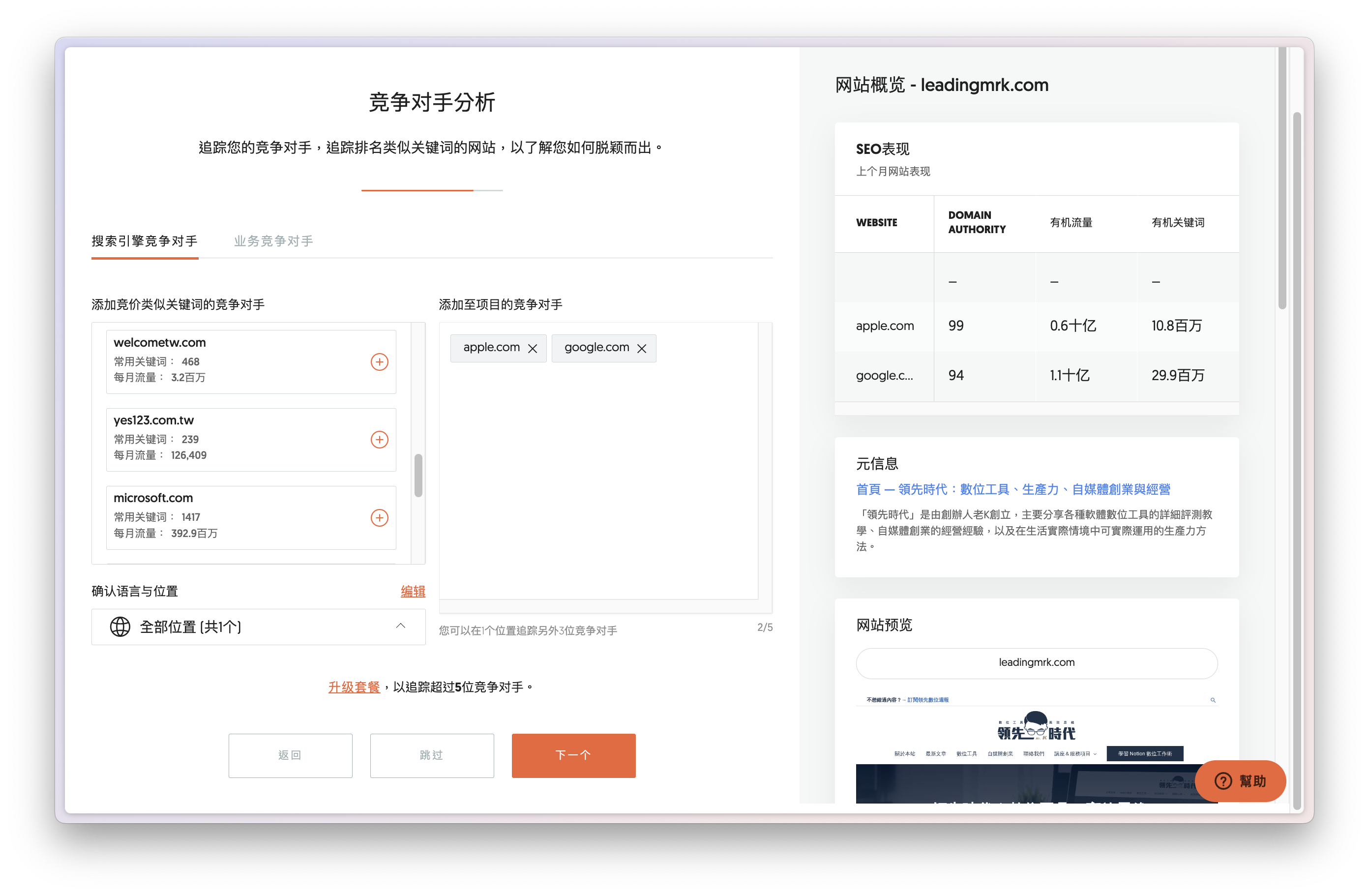Click the 2/5 competitor counter
Screen dimensions: 1369x896
coord(765,627)
